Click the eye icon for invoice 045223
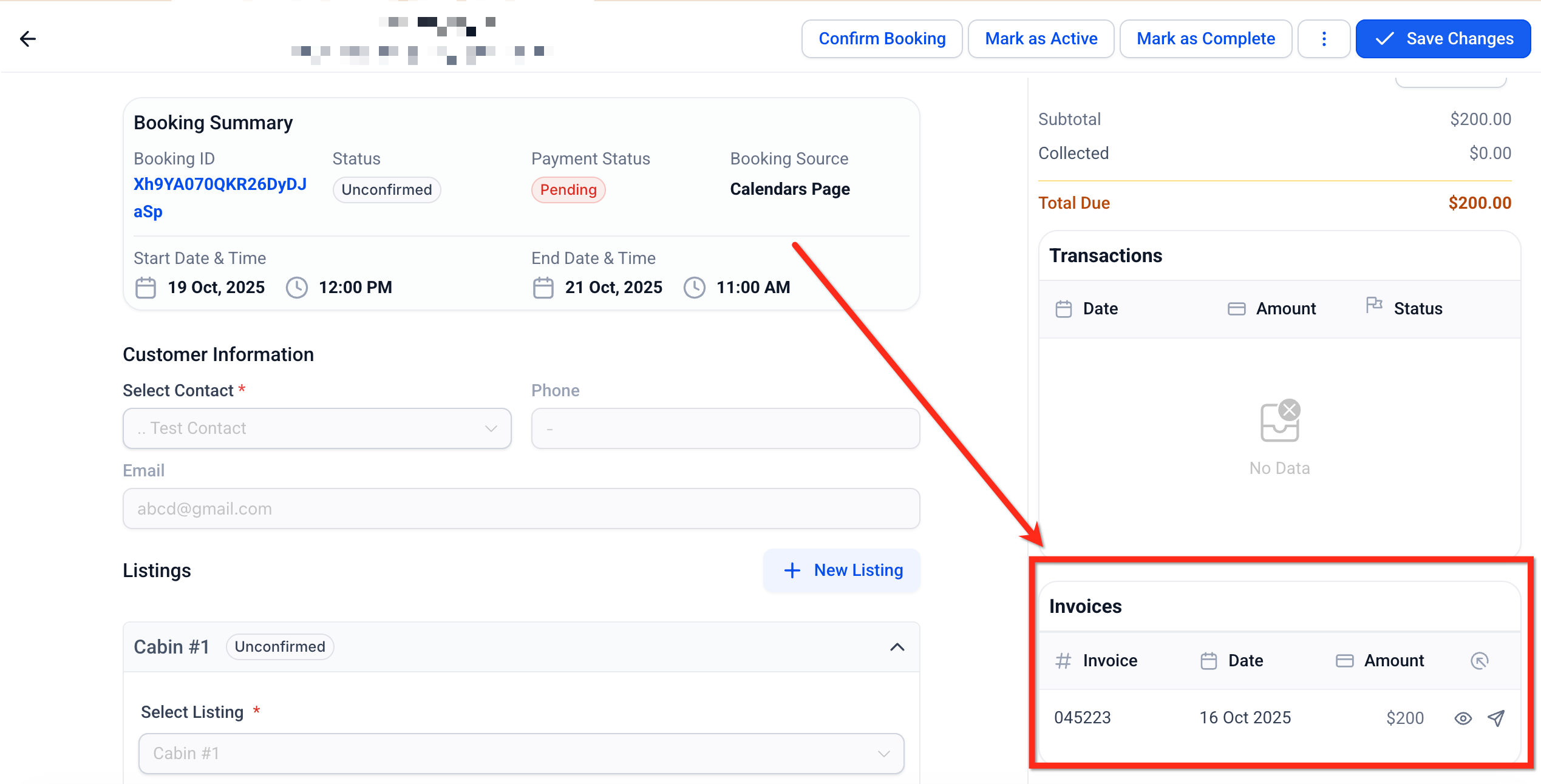This screenshot has width=1541, height=784. click(1463, 718)
